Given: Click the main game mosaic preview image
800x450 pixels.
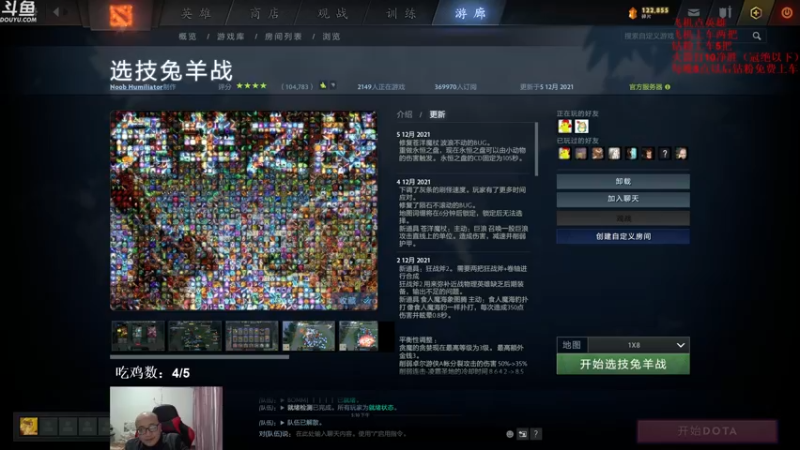Looking at the screenshot, I should (244, 210).
